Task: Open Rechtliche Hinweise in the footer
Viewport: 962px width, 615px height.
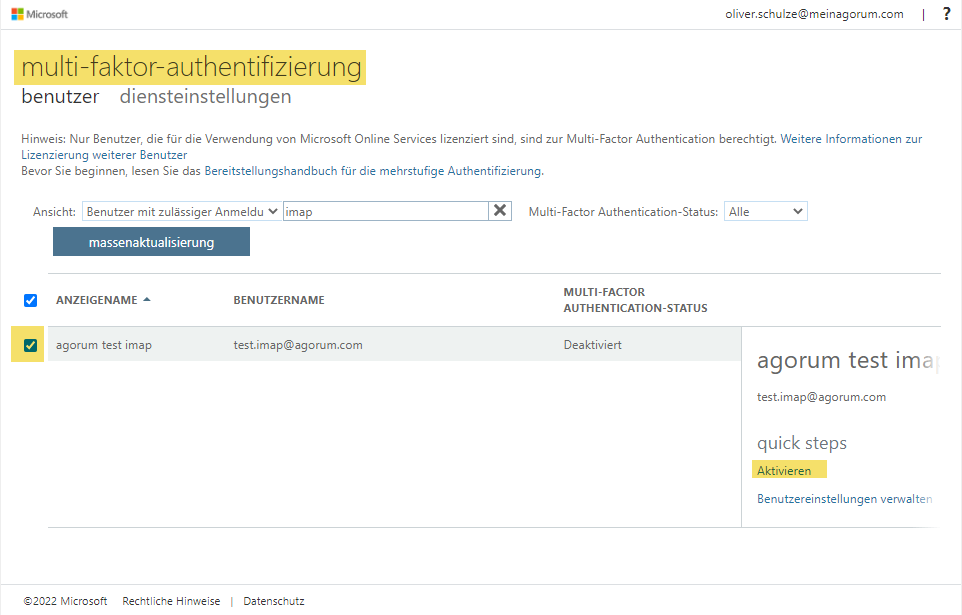Action: [171, 601]
